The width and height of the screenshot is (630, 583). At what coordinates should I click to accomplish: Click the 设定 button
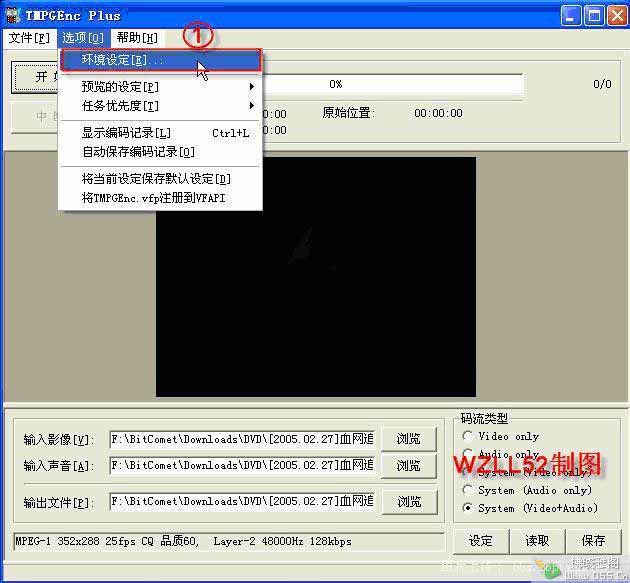click(481, 541)
